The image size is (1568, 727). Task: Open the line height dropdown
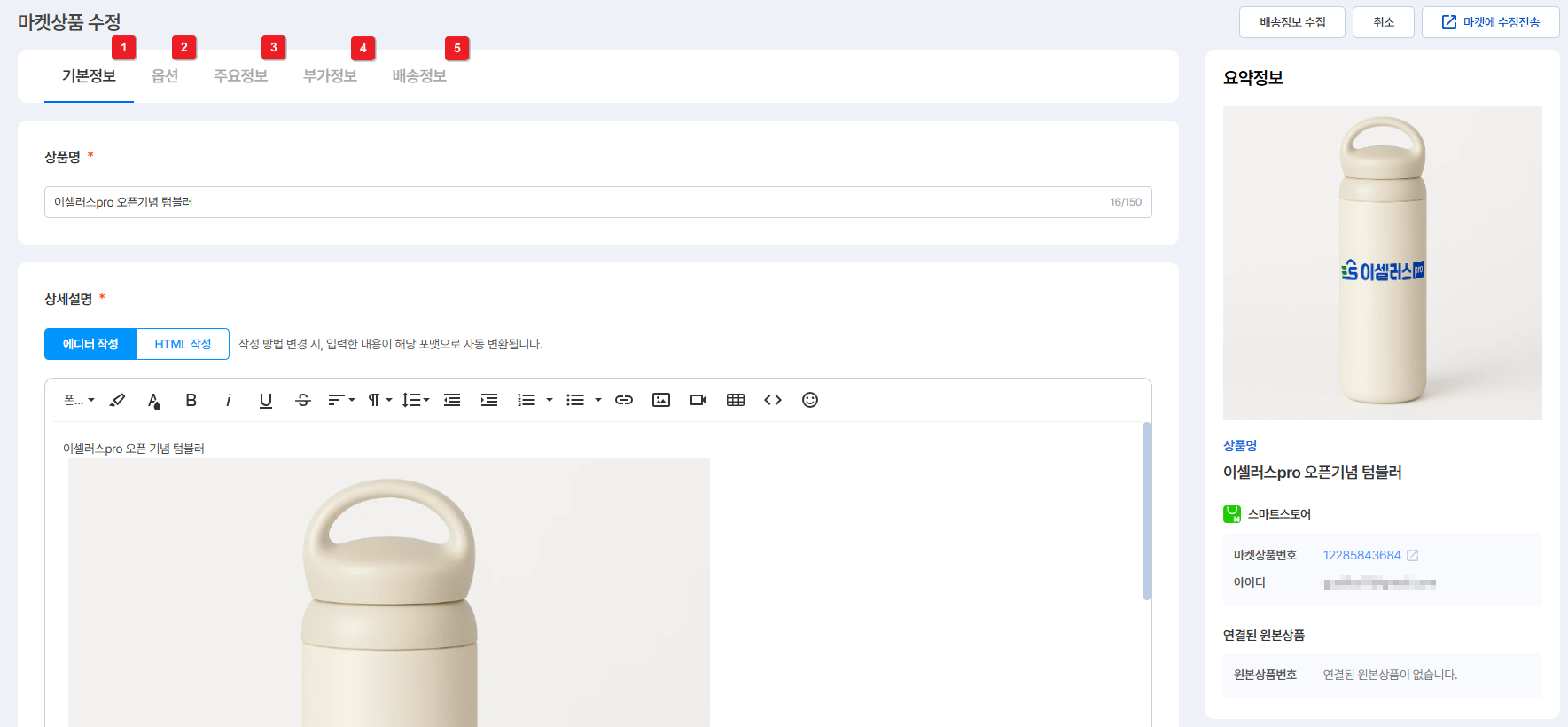416,400
